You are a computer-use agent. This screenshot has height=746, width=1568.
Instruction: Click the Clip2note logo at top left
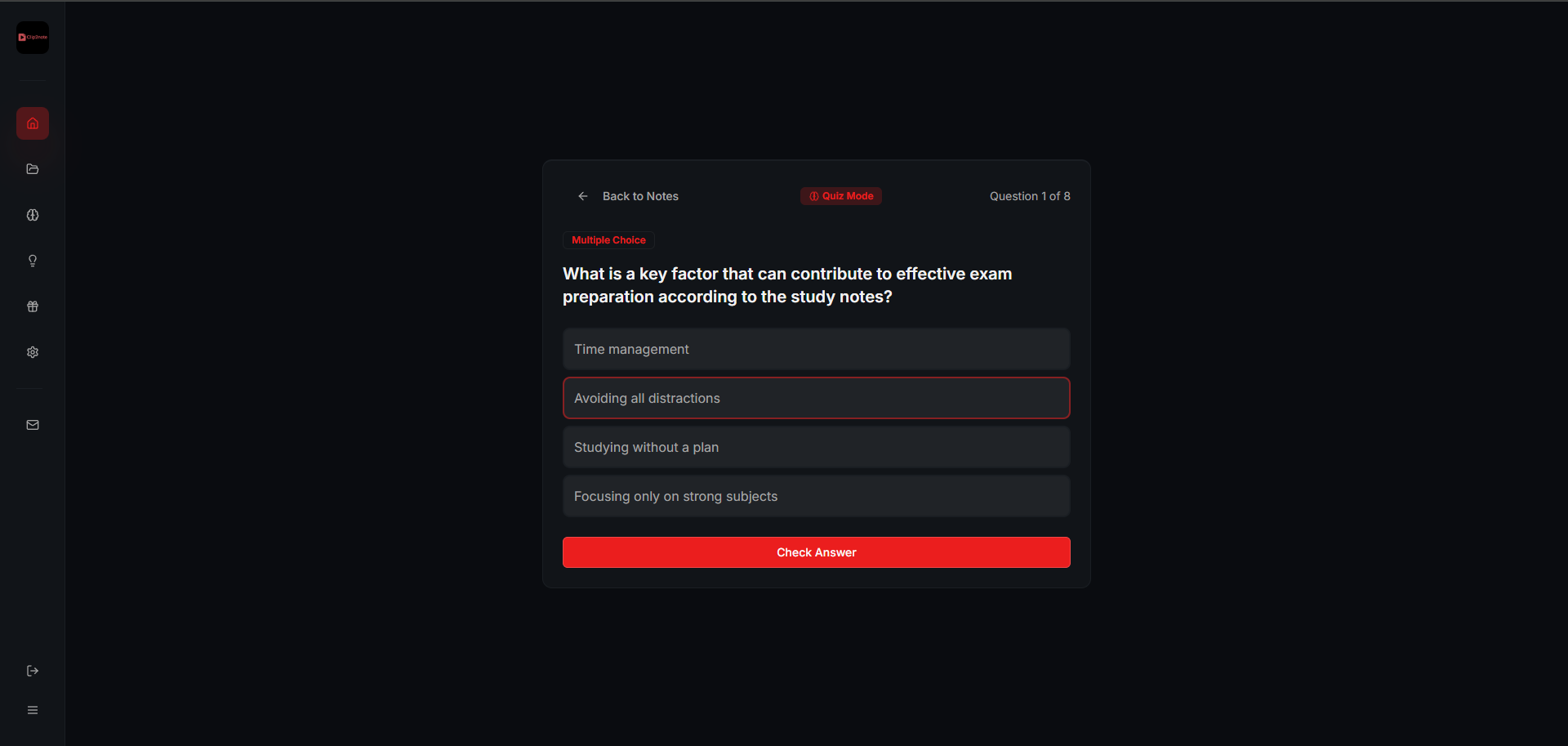tap(33, 38)
